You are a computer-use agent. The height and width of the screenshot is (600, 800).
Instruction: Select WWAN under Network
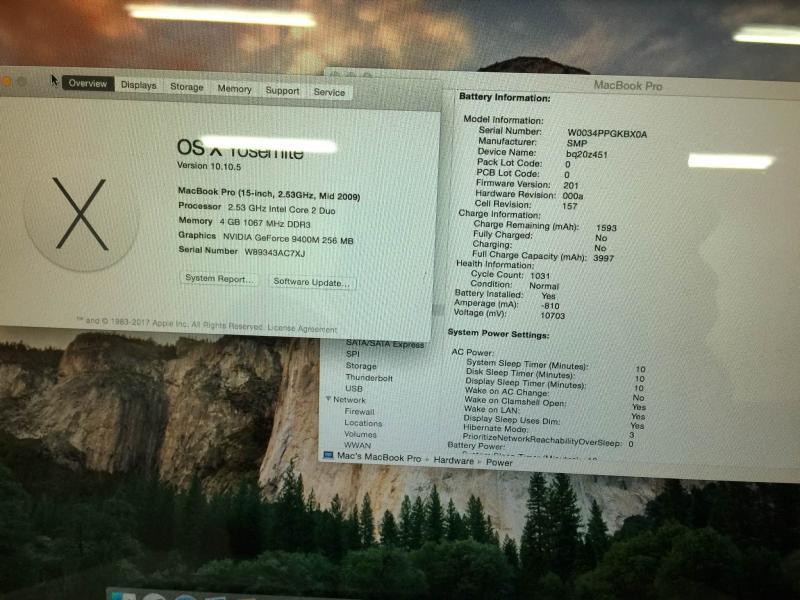click(x=357, y=445)
